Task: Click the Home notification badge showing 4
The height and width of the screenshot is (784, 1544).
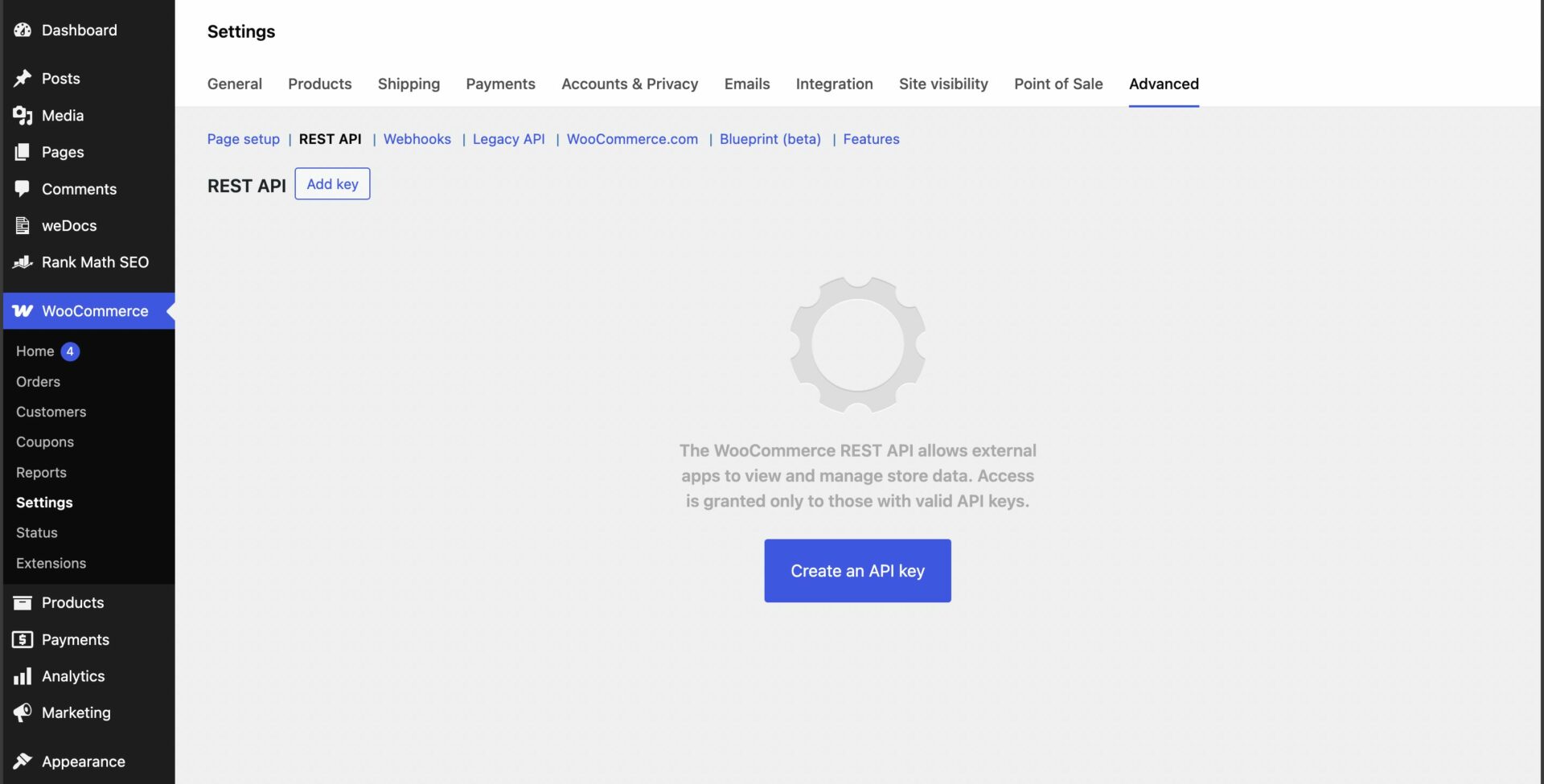Action: (x=70, y=351)
